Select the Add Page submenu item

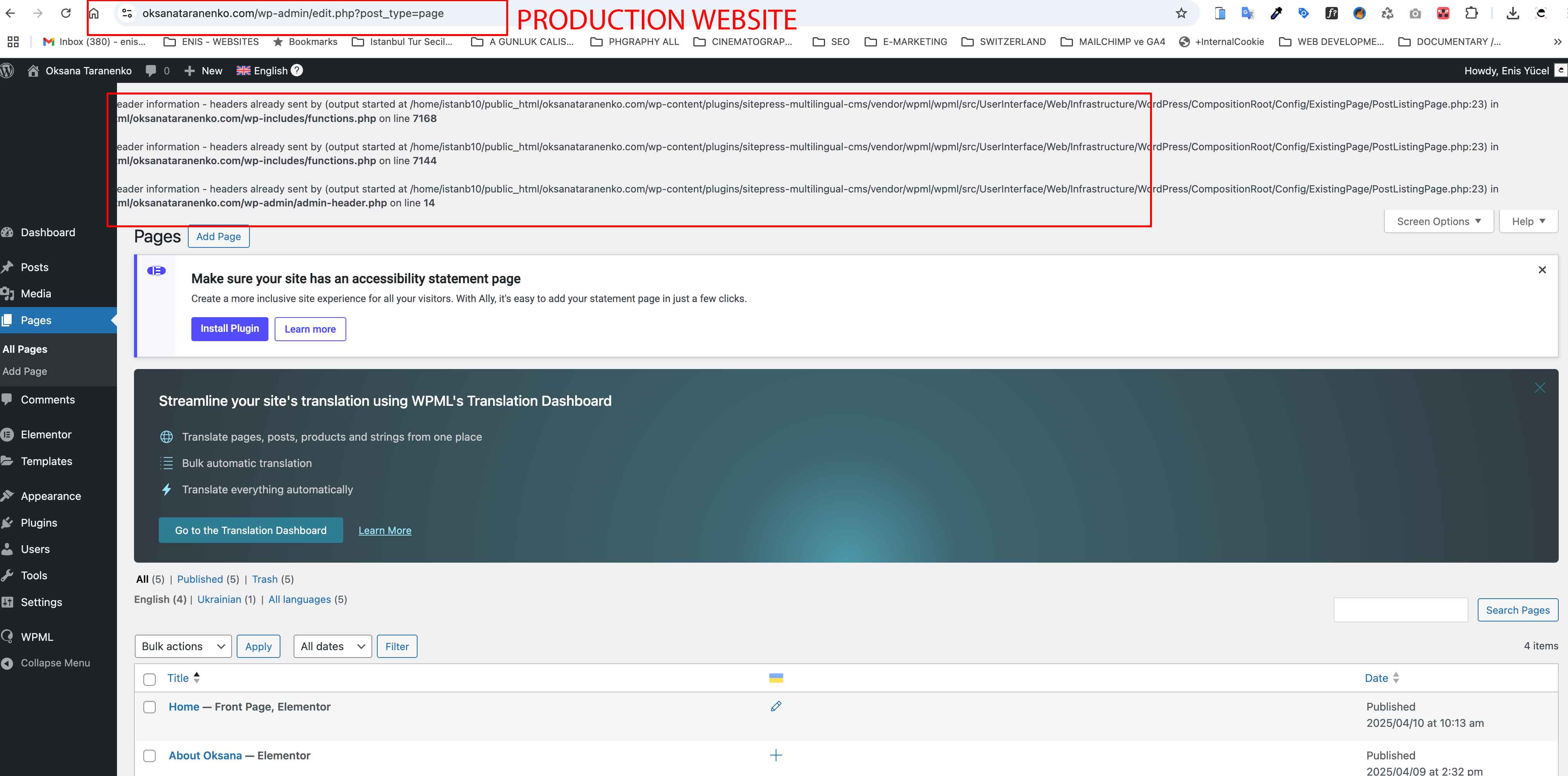pyautogui.click(x=24, y=371)
